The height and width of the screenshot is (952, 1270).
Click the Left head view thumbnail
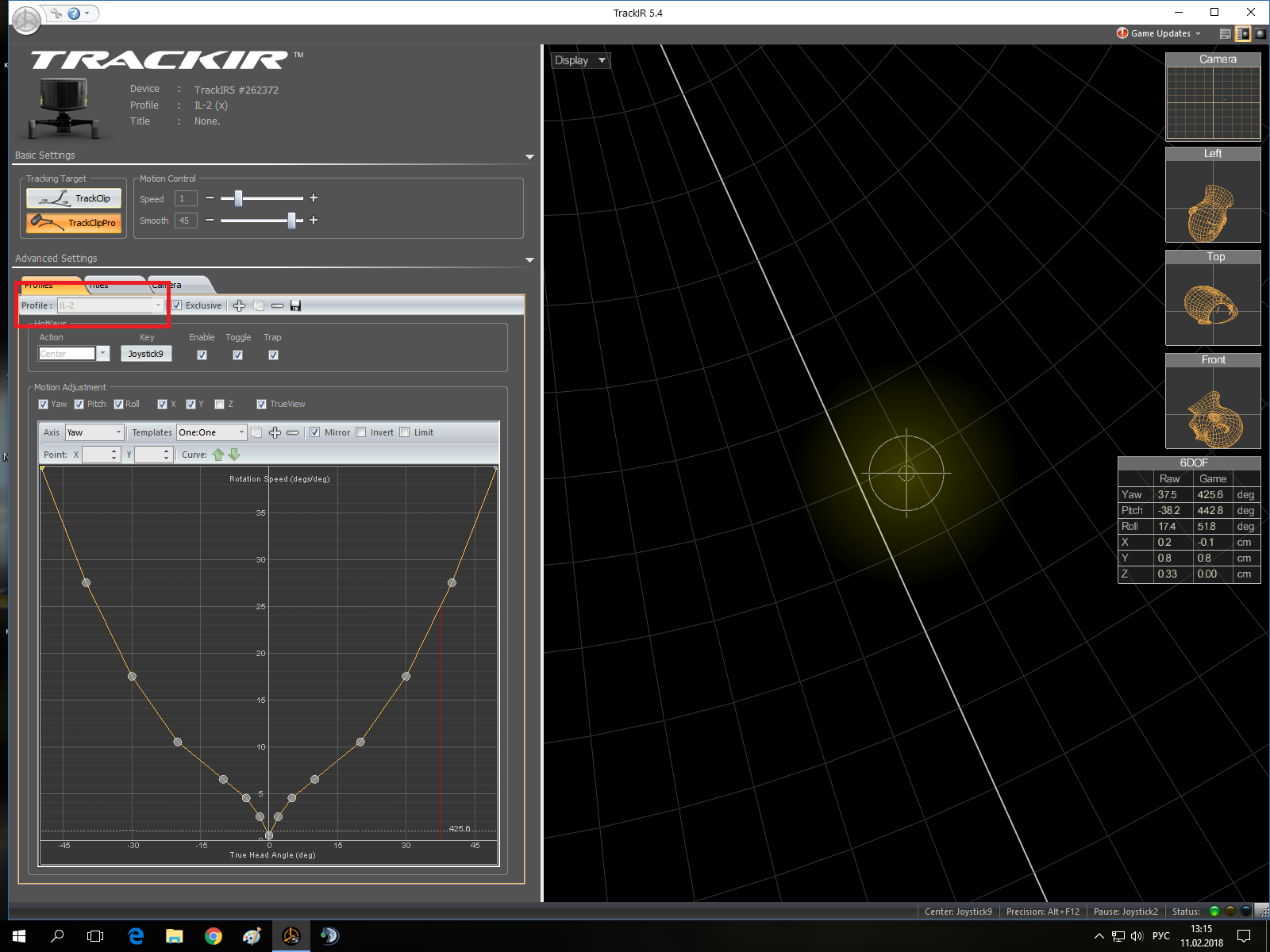click(1213, 194)
